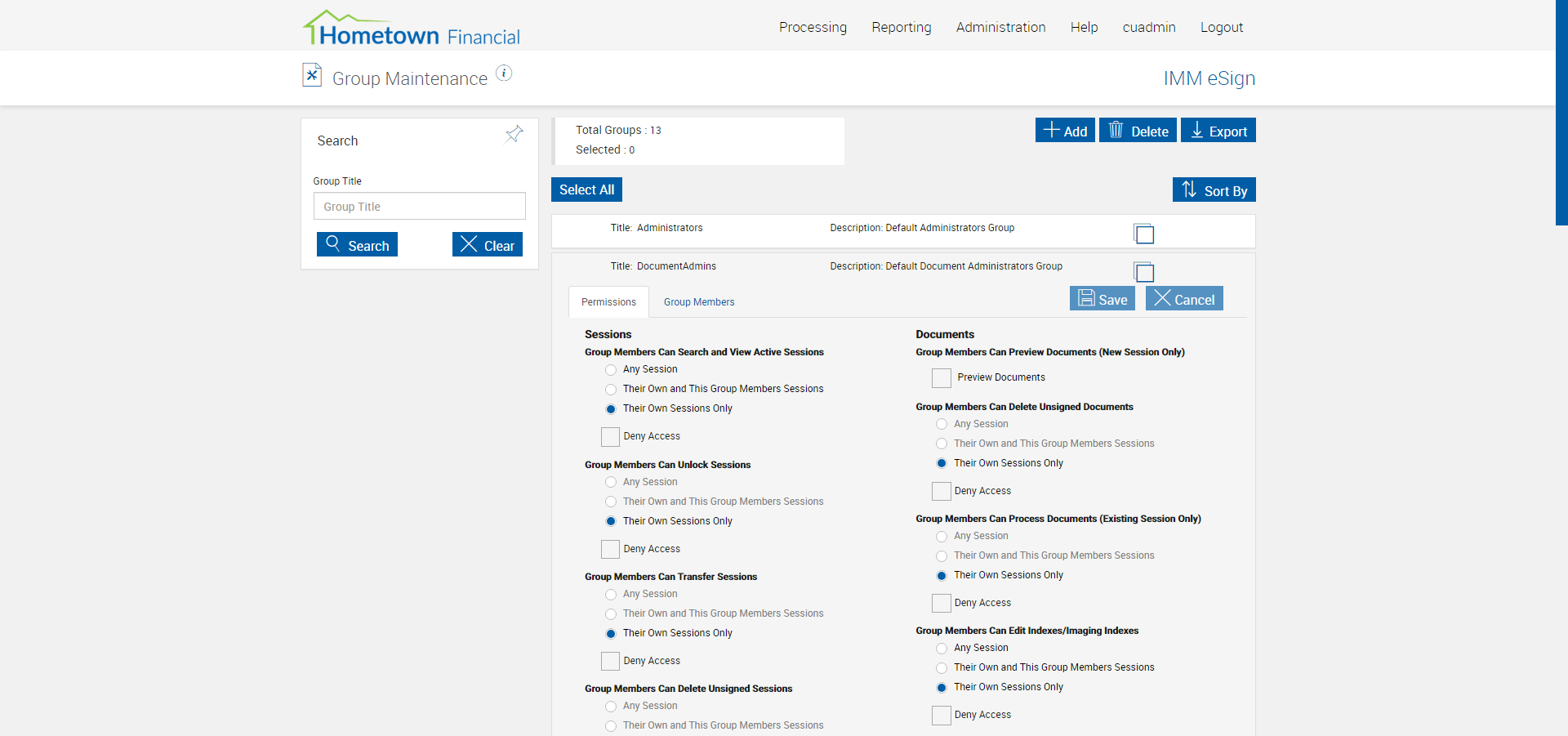Export the groups list
The height and width of the screenshot is (736, 1568).
click(x=1218, y=131)
